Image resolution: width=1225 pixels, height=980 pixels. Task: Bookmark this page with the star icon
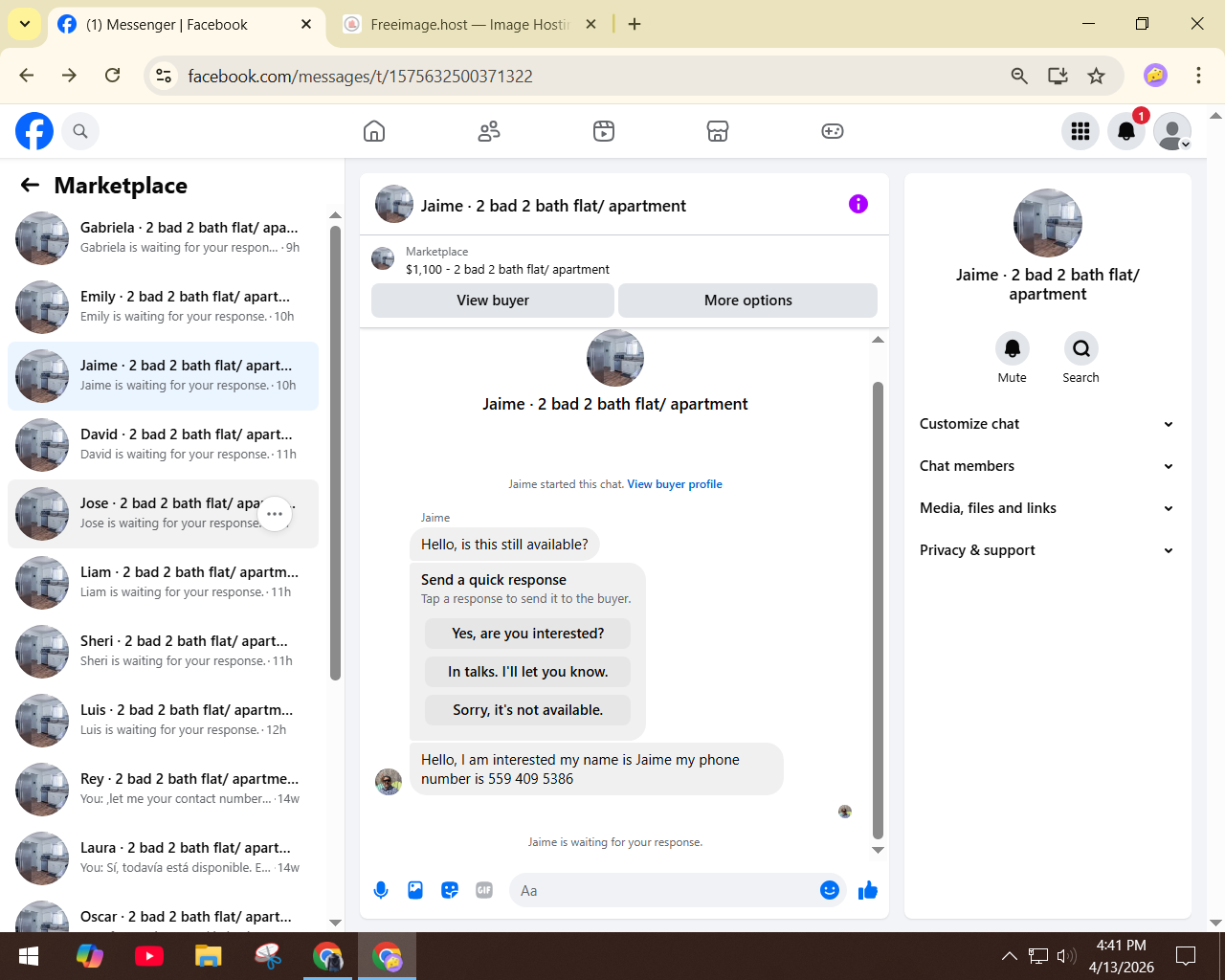1097,76
